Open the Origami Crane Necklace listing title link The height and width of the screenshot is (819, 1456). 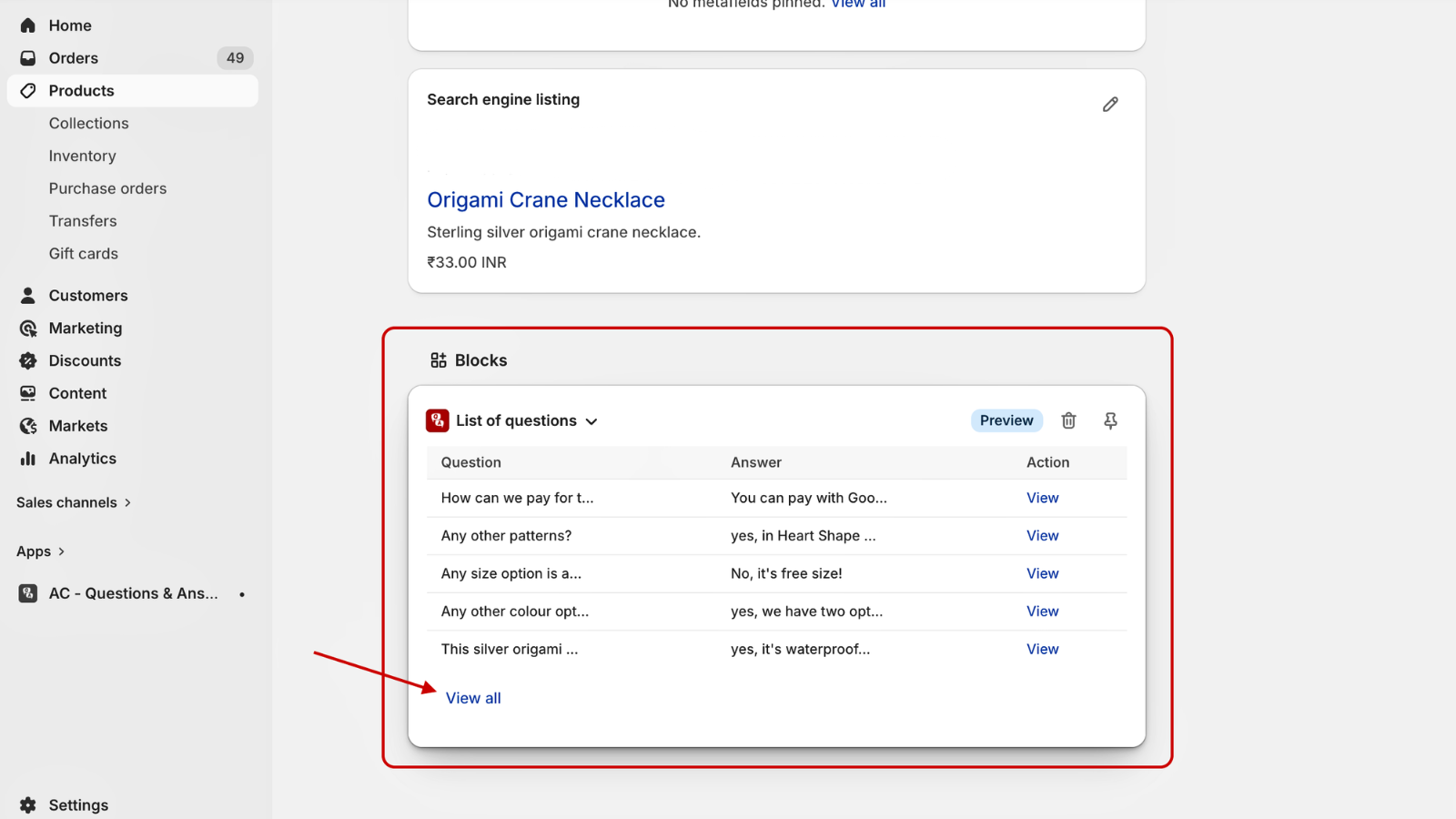[x=546, y=200]
